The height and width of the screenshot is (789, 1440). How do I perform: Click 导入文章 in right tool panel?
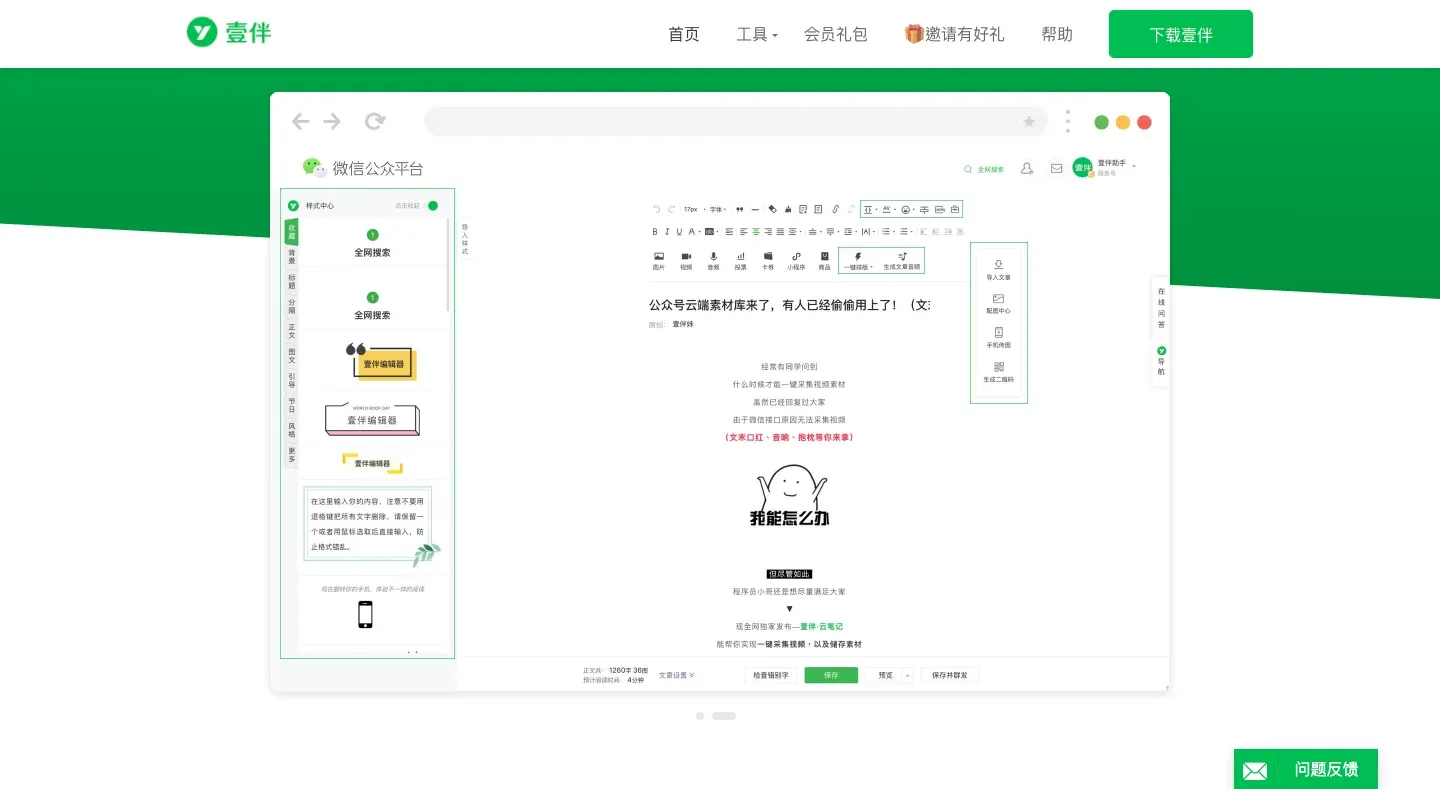point(998,270)
